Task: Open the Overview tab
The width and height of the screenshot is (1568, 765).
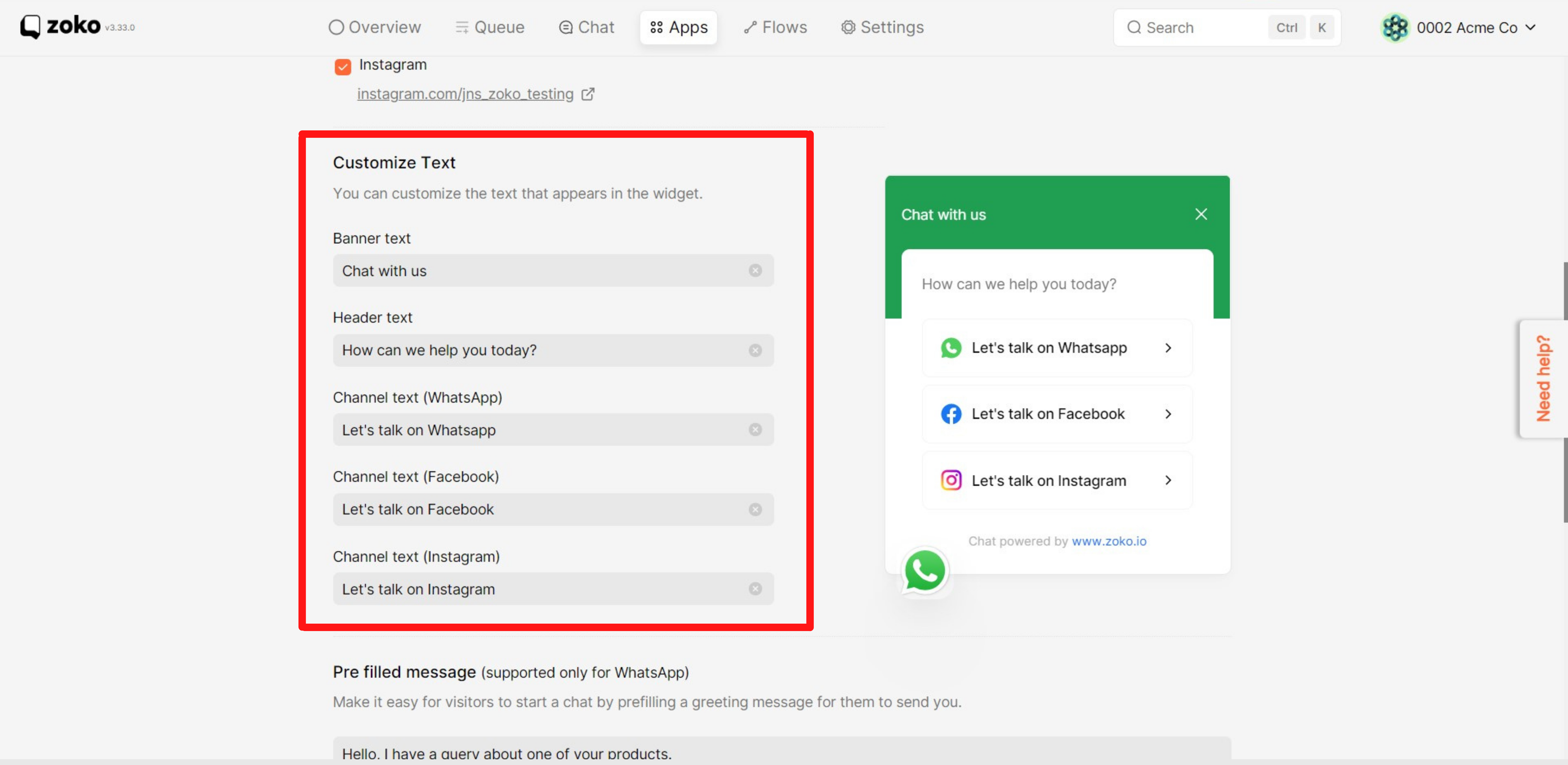Action: coord(374,27)
